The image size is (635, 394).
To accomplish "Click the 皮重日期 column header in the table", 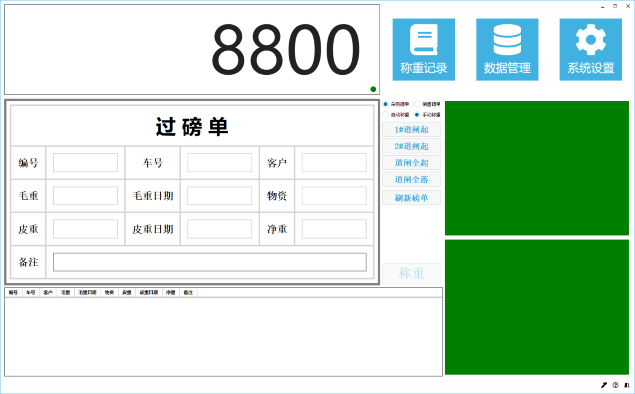I will (x=149, y=292).
